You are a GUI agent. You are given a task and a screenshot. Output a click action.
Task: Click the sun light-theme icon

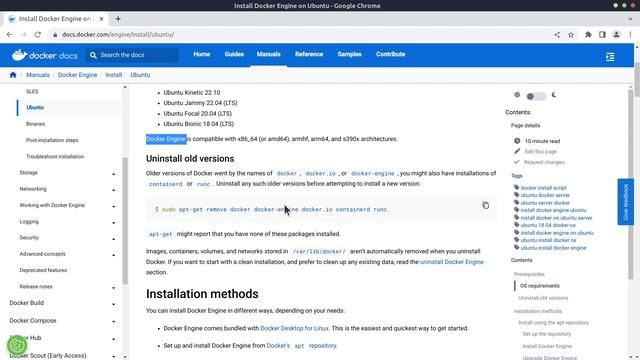[517, 95]
